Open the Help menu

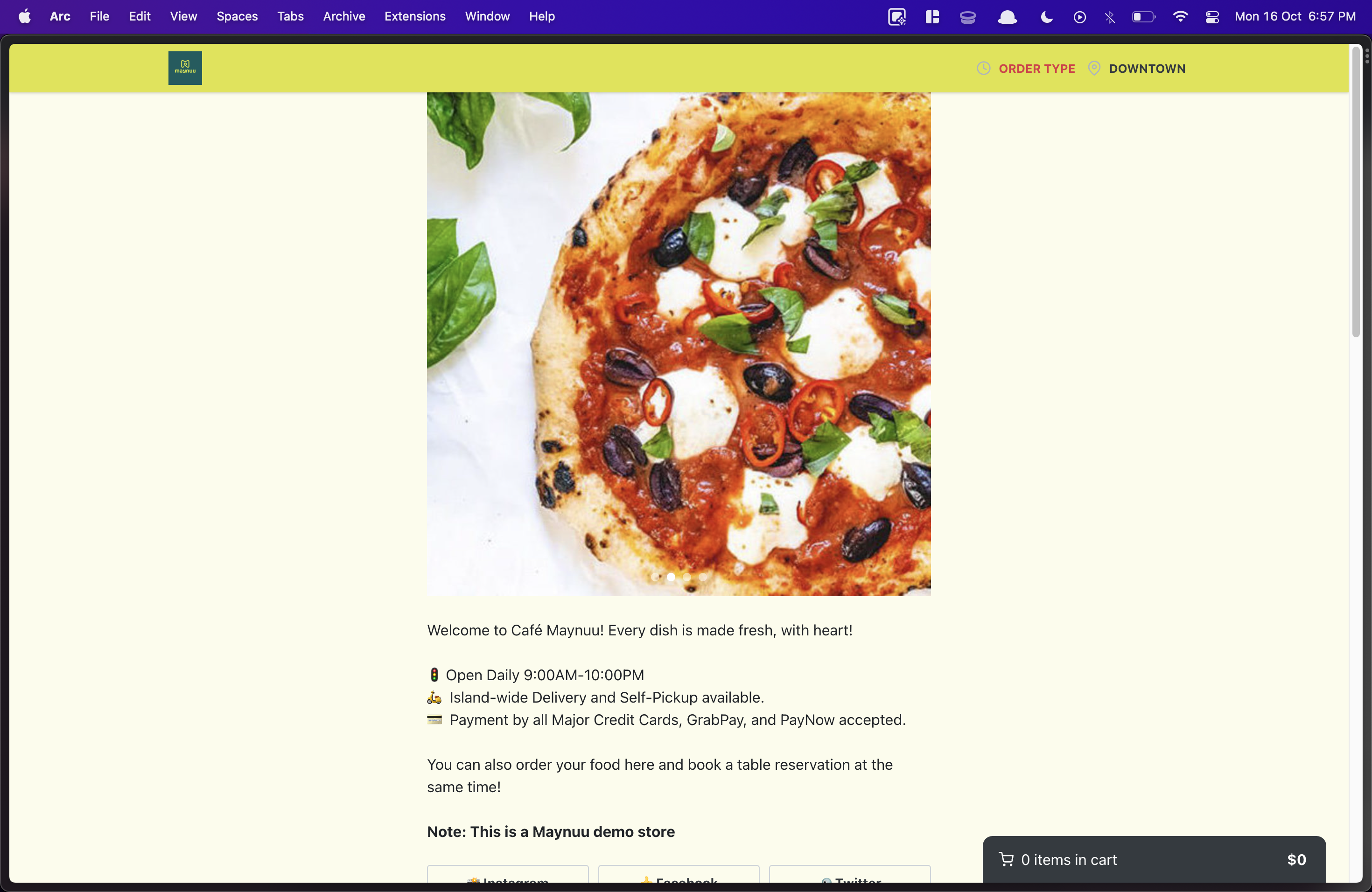(542, 16)
